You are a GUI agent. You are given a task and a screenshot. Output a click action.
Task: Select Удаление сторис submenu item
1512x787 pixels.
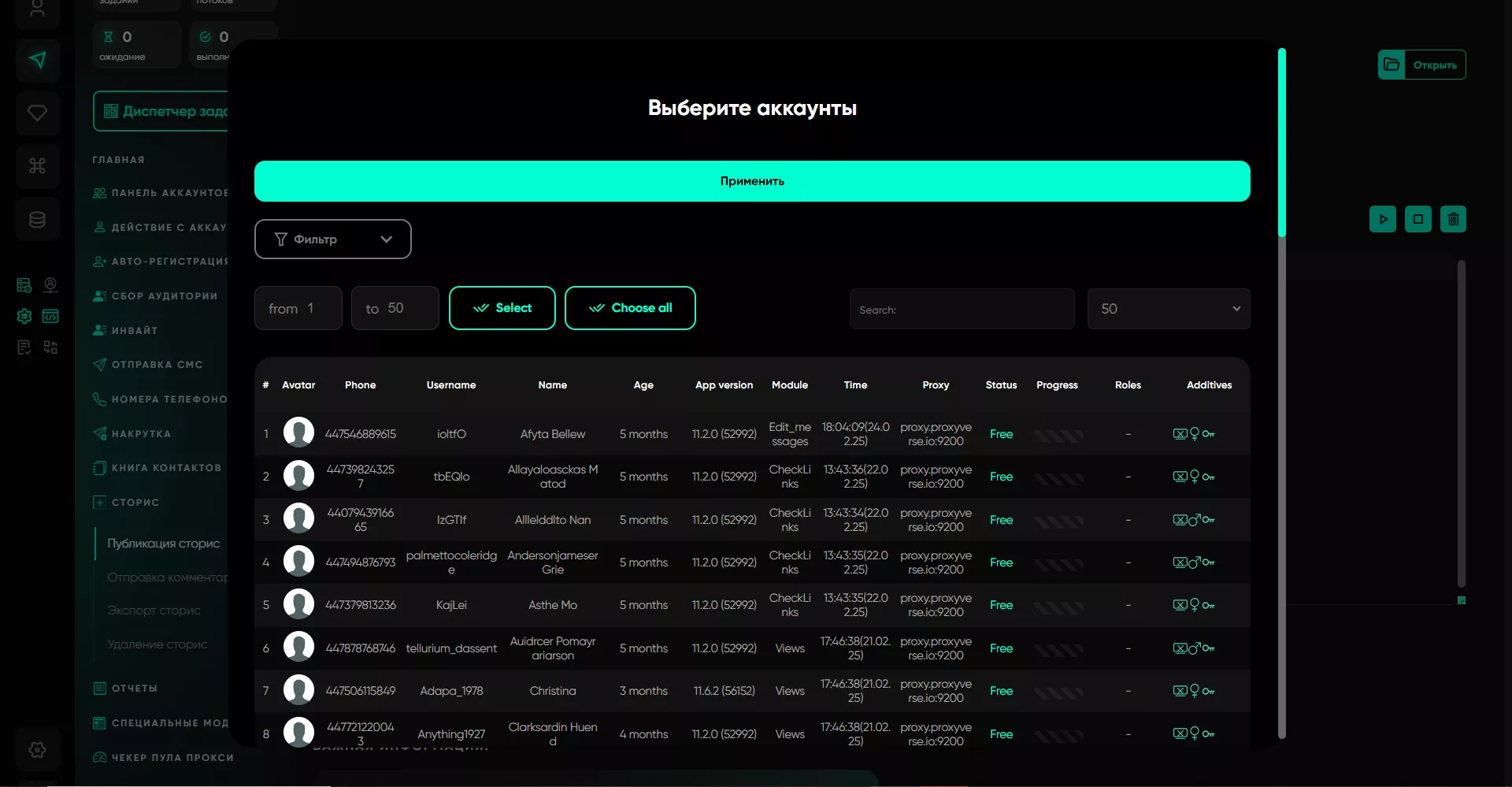(157, 644)
